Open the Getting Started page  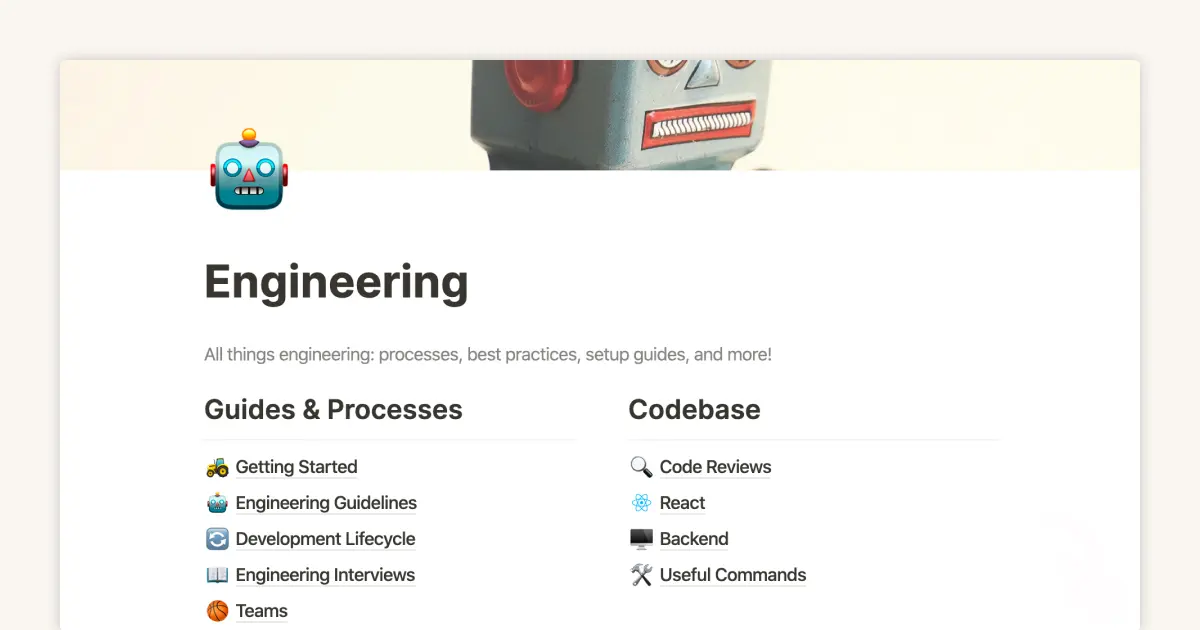[296, 467]
